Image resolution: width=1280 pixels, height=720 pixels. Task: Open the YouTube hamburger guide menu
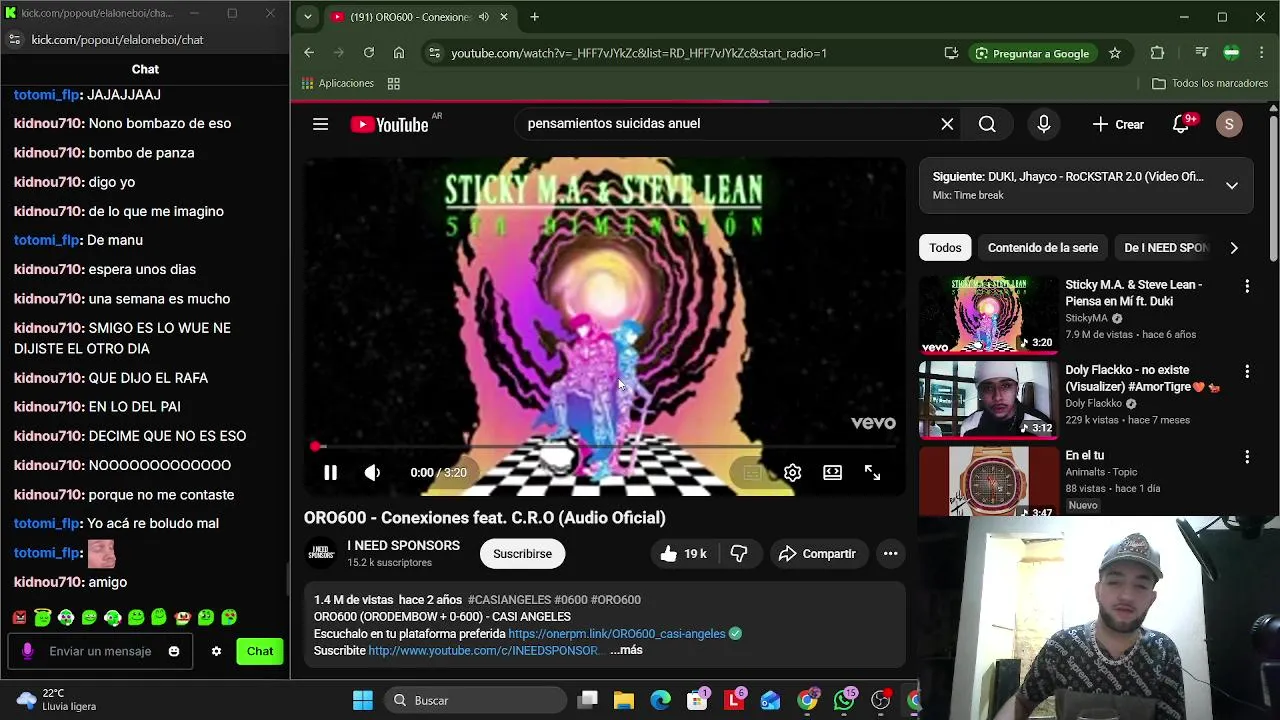[320, 124]
